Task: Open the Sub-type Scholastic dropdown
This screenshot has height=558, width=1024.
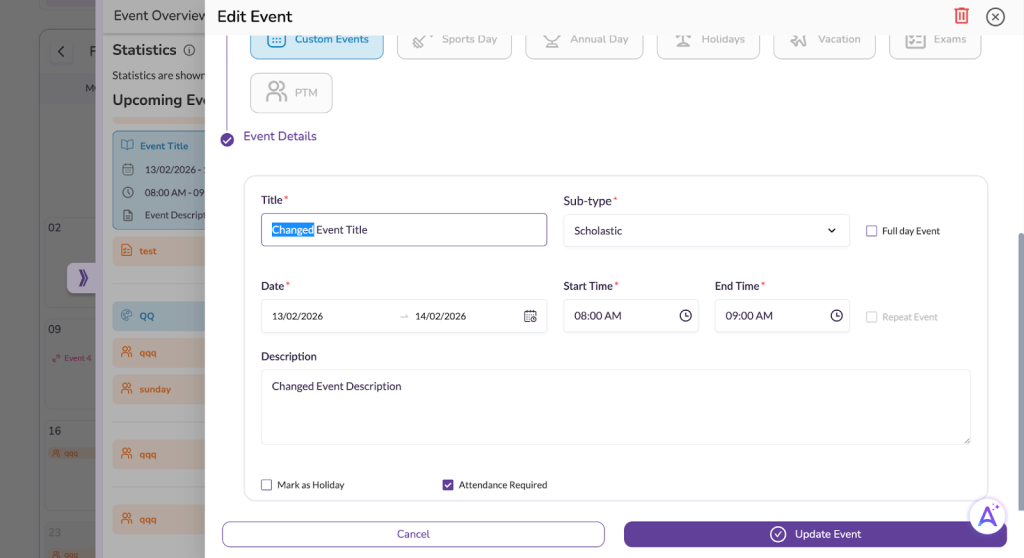Action: (x=705, y=231)
